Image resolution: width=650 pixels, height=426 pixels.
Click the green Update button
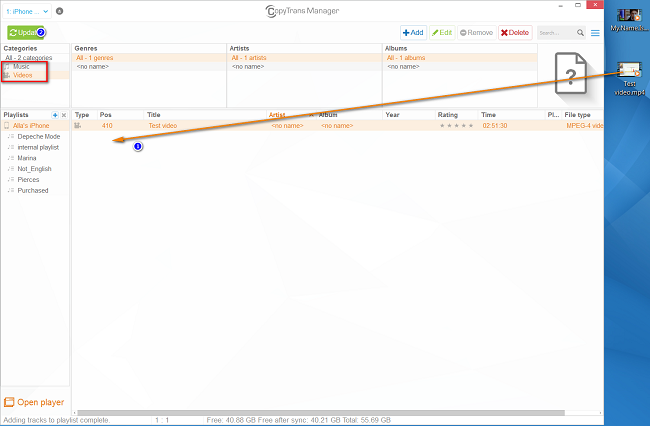pyautogui.click(x=27, y=32)
